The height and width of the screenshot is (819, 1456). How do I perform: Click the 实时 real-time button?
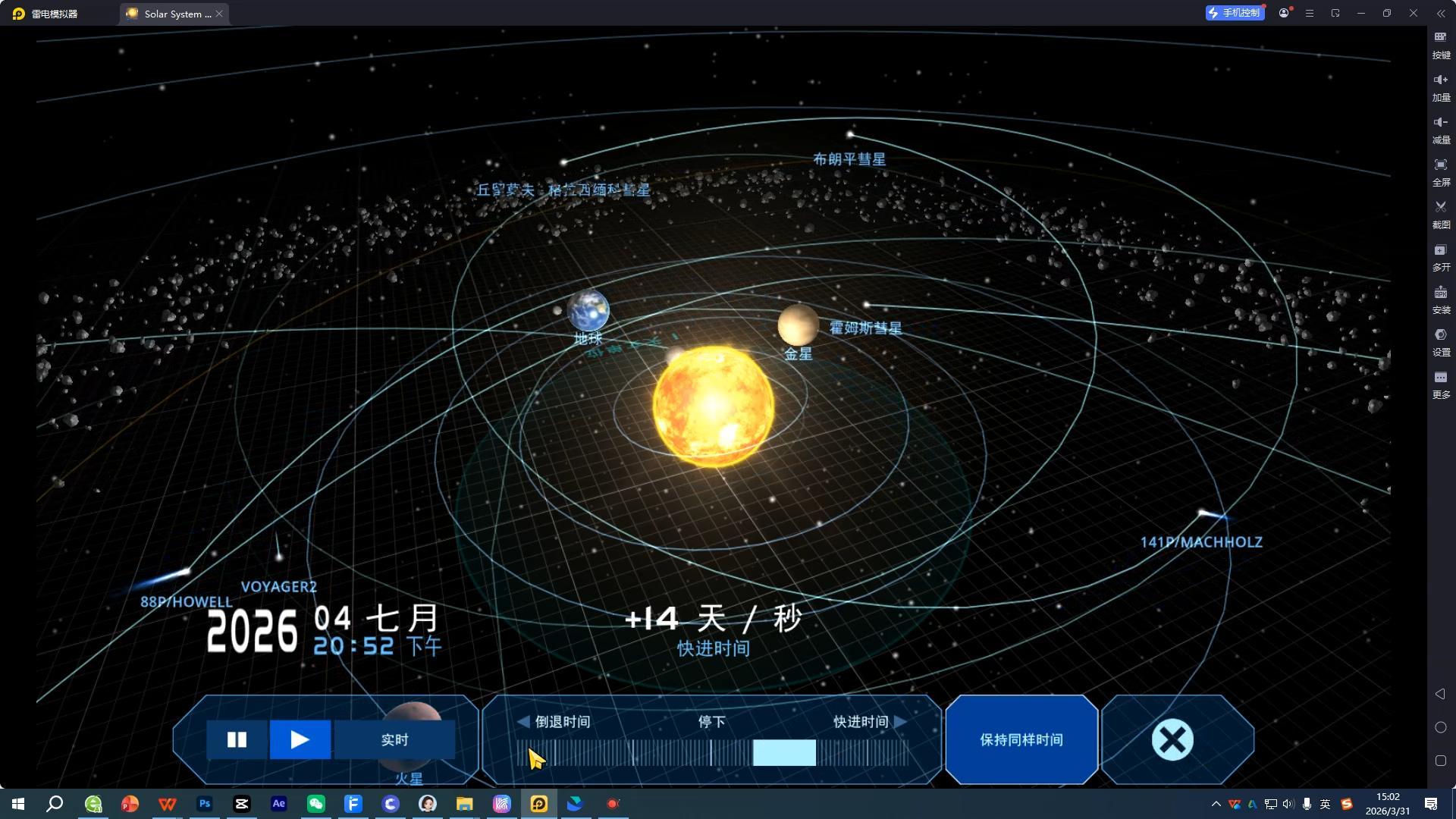coord(394,739)
